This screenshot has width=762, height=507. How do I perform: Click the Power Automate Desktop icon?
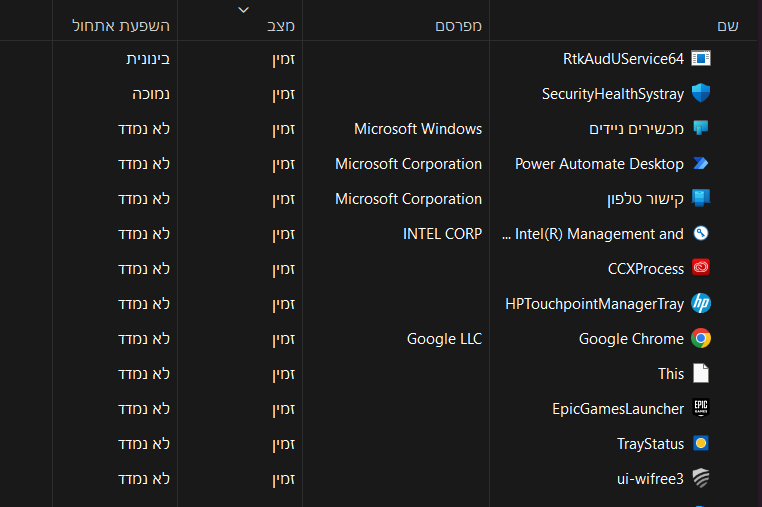pyautogui.click(x=701, y=164)
